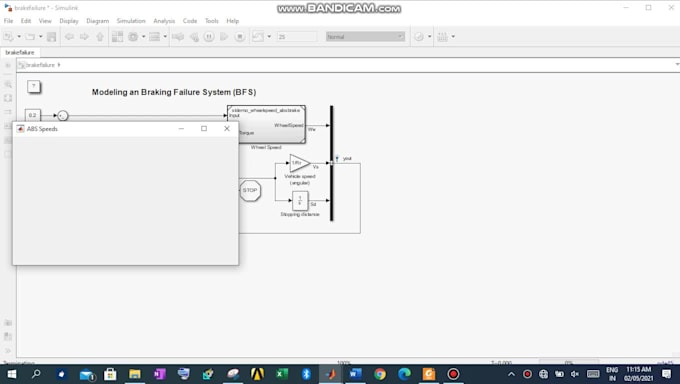
Task: Click Fit to View palette icon
Action: pyautogui.click(x=8, y=98)
